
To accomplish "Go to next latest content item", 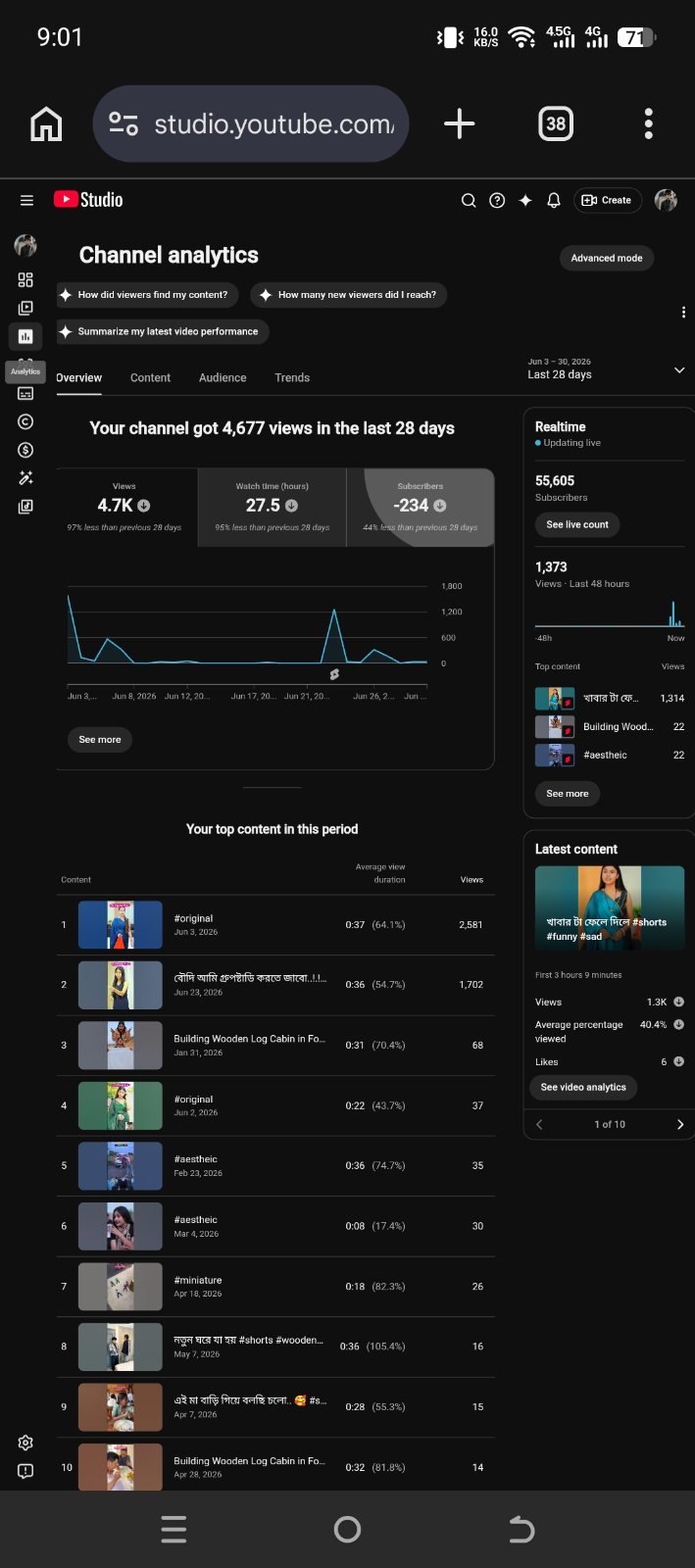I will [x=680, y=1124].
